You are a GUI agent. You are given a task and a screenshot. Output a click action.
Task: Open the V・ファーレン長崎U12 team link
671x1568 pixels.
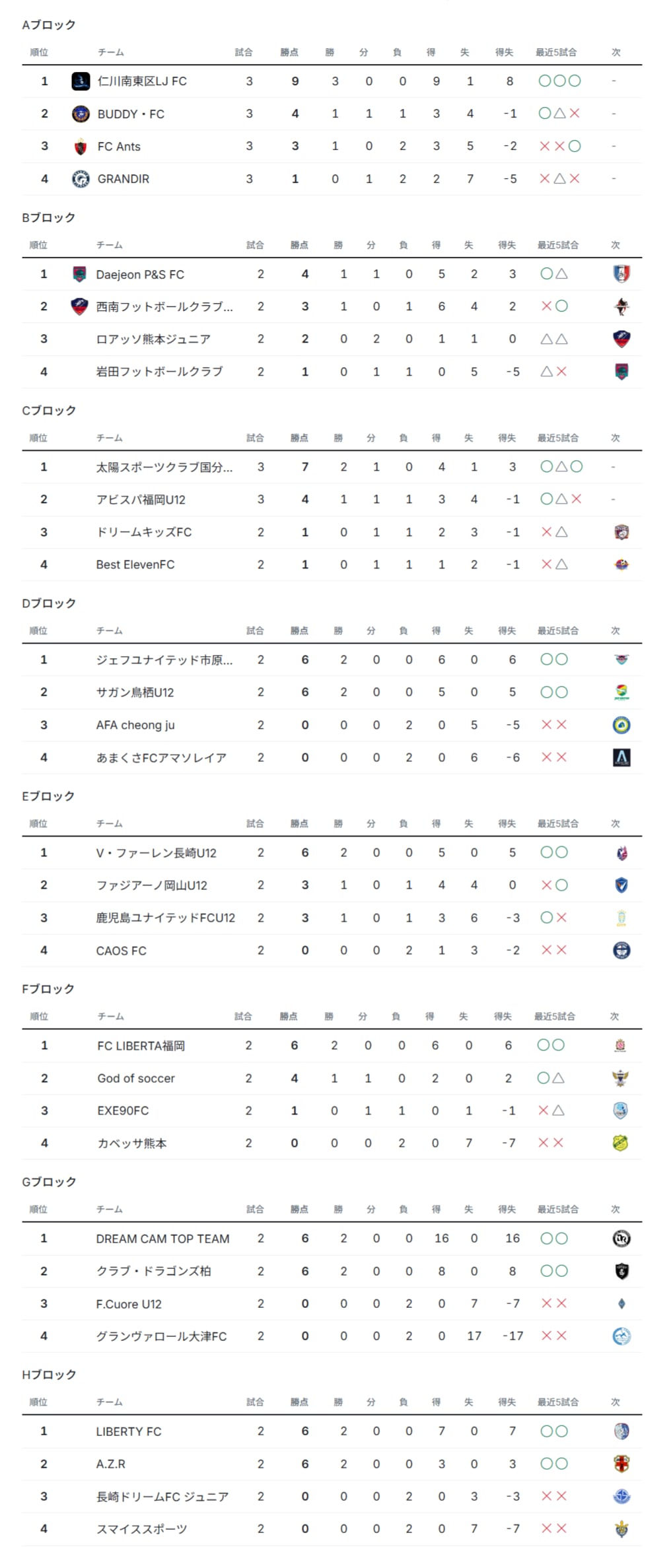156,853
